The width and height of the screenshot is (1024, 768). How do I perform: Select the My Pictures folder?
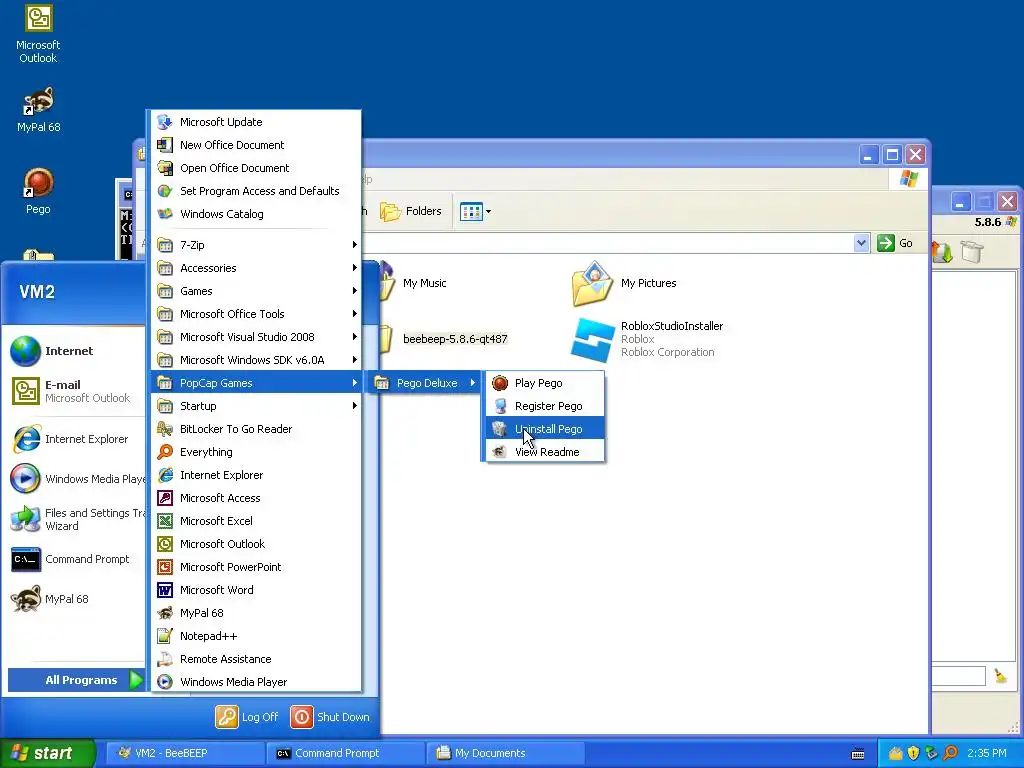pos(624,283)
